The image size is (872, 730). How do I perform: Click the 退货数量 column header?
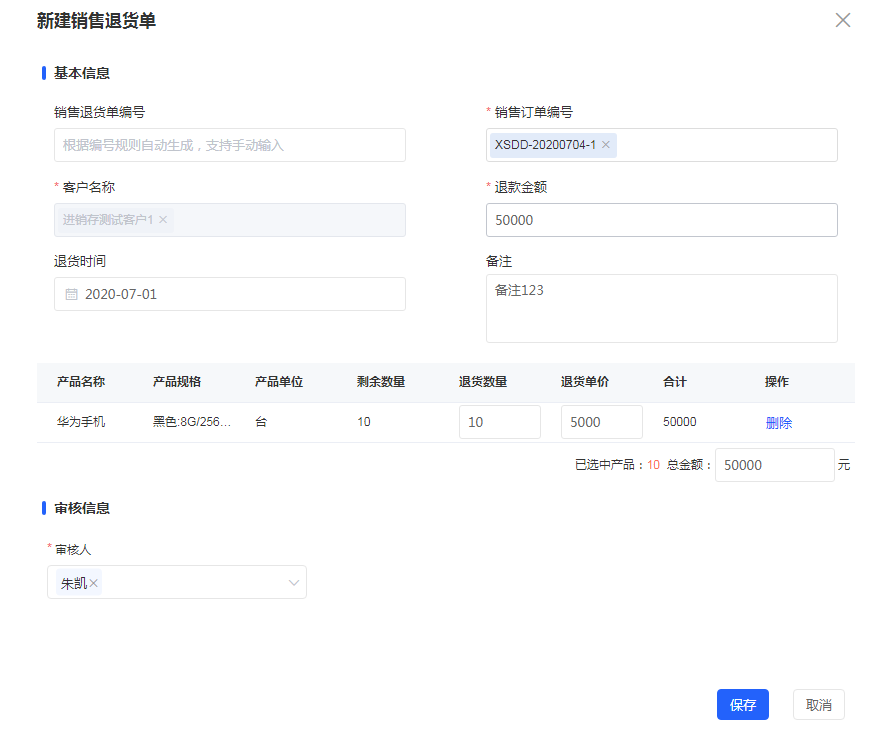(x=483, y=381)
